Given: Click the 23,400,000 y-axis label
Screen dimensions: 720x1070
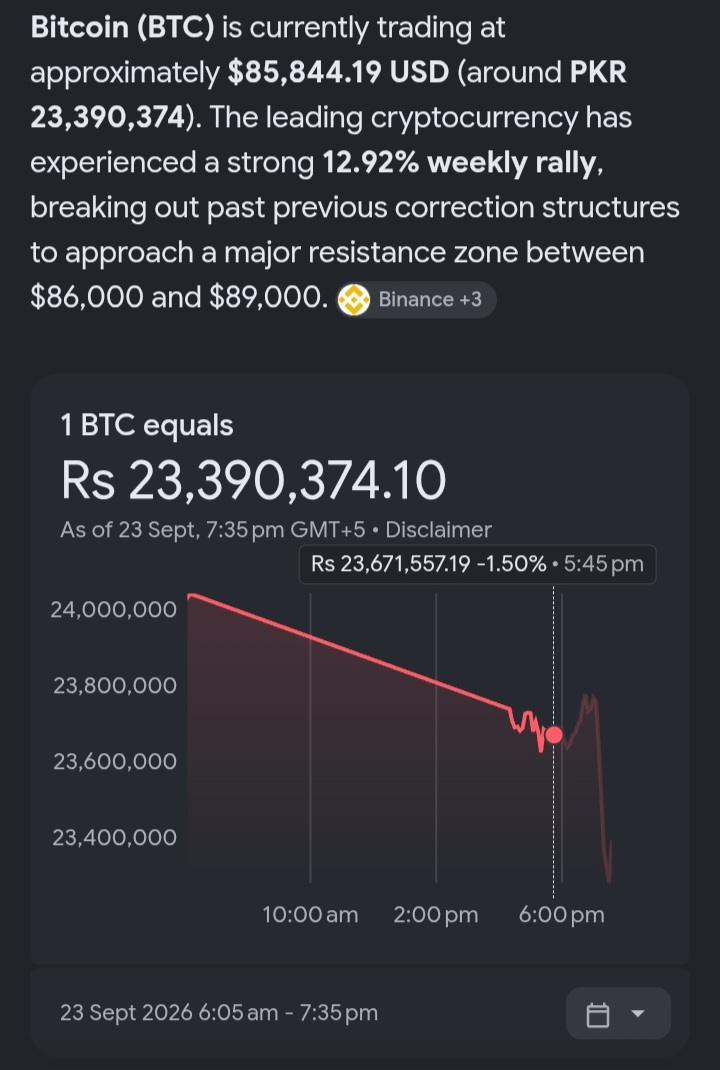Looking at the screenshot, I should [x=114, y=837].
